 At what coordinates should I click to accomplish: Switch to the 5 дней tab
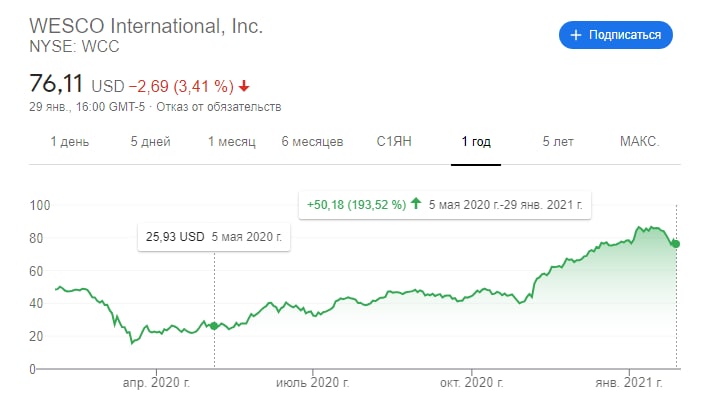[150, 142]
